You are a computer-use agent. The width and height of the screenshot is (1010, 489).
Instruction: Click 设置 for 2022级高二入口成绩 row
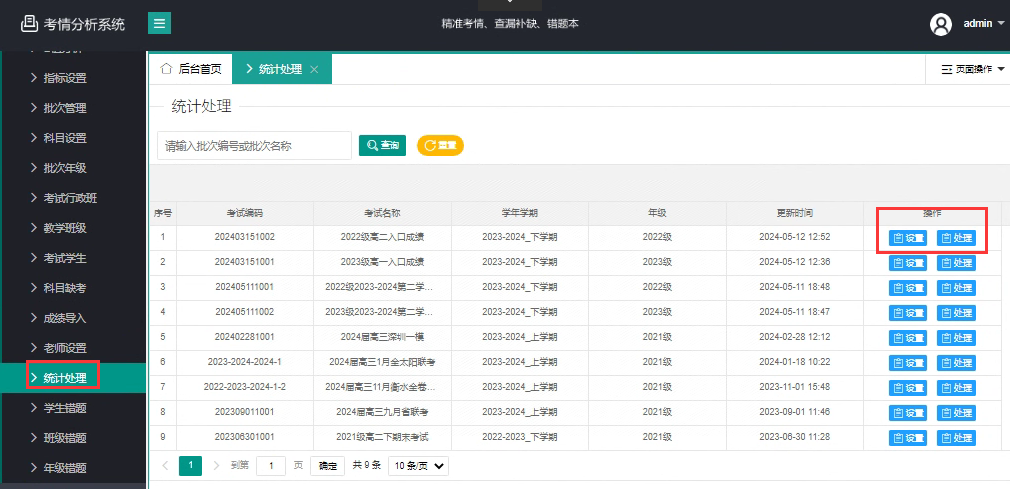click(908, 237)
